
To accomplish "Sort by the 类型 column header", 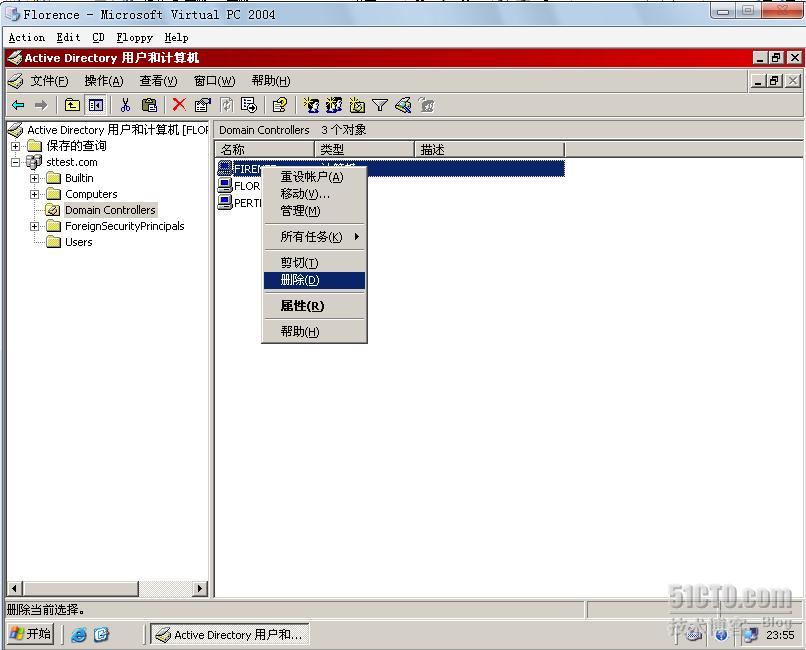I will coord(364,150).
